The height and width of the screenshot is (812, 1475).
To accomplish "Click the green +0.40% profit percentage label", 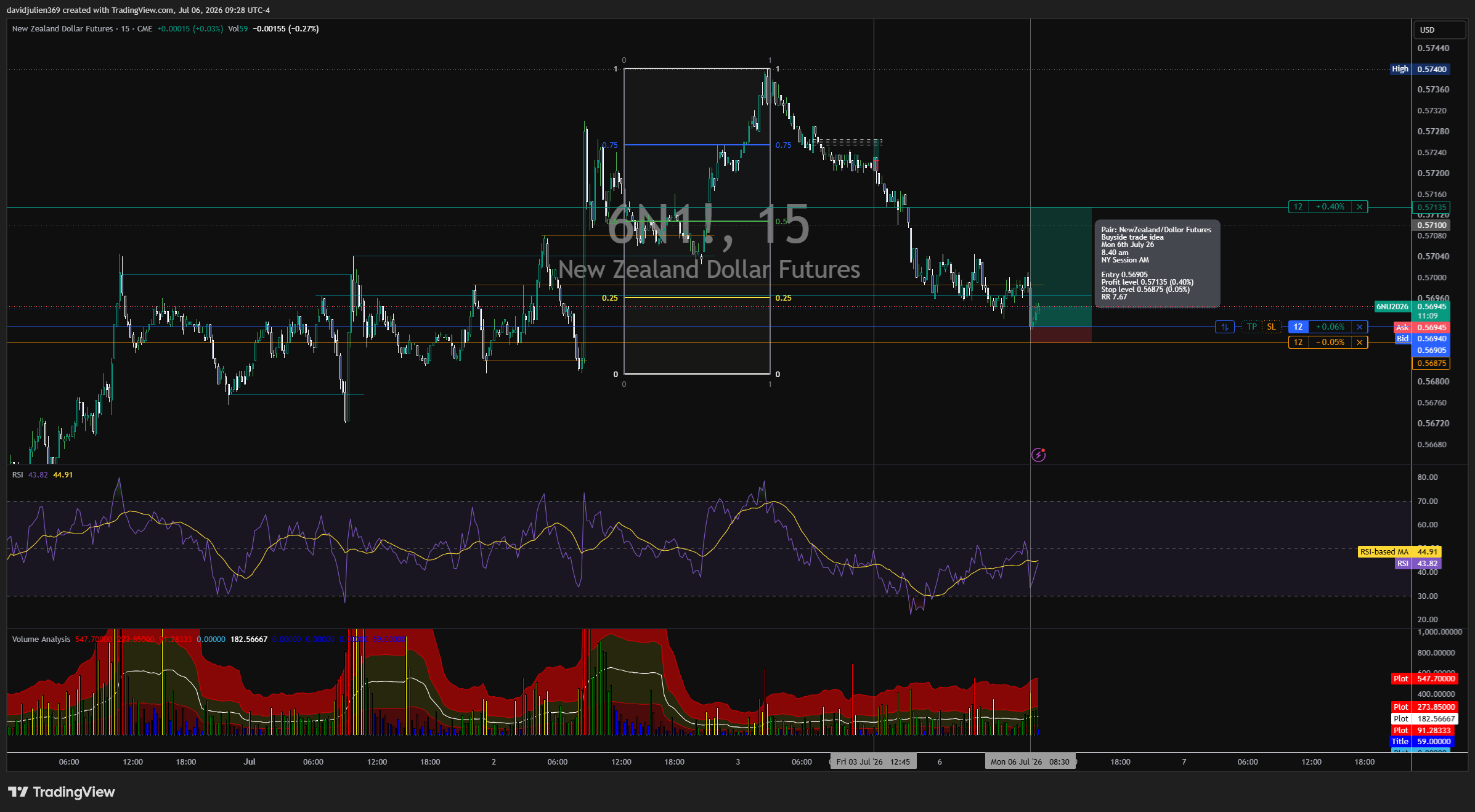I will pos(1330,207).
